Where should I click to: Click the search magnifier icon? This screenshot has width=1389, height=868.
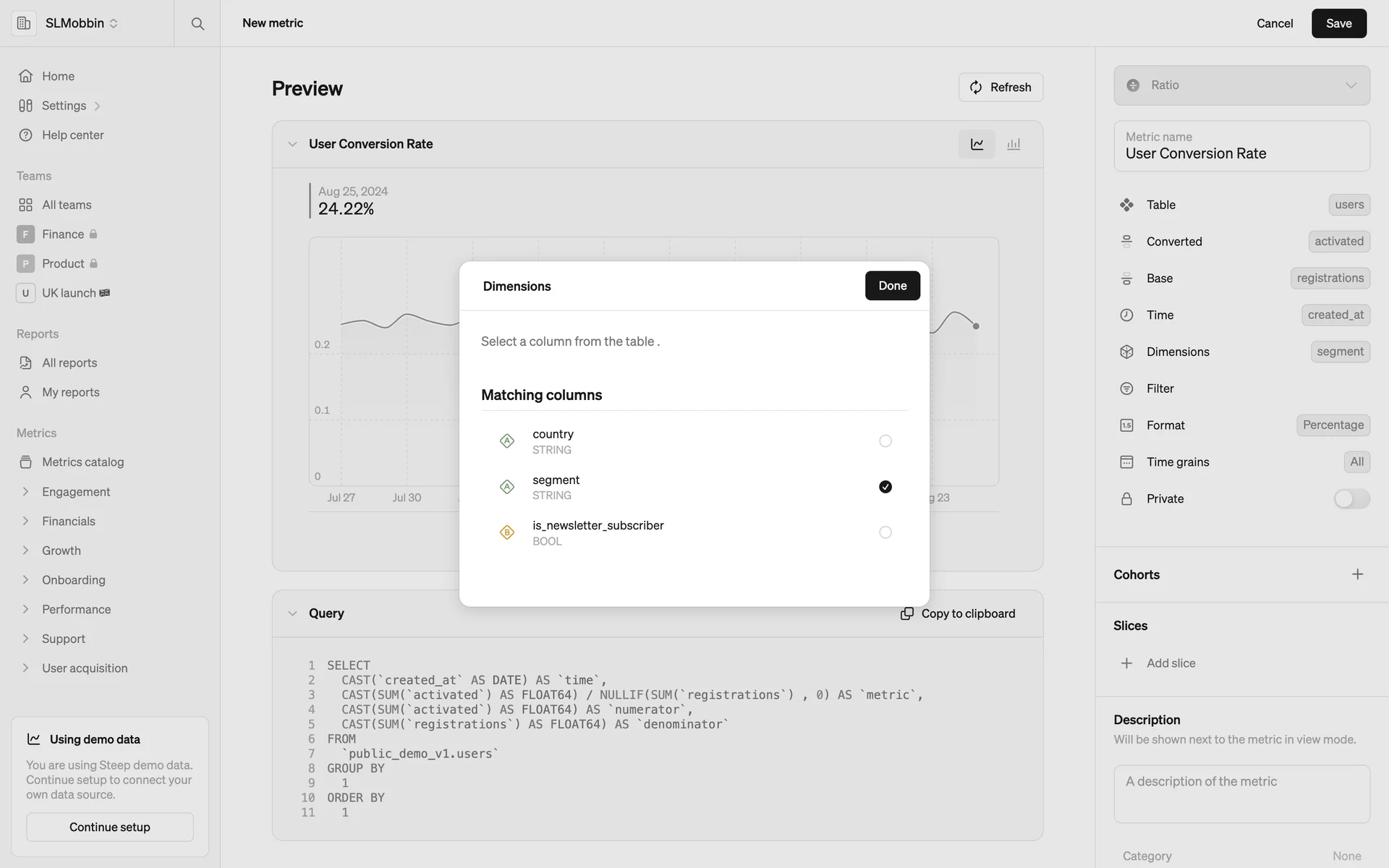click(x=197, y=23)
